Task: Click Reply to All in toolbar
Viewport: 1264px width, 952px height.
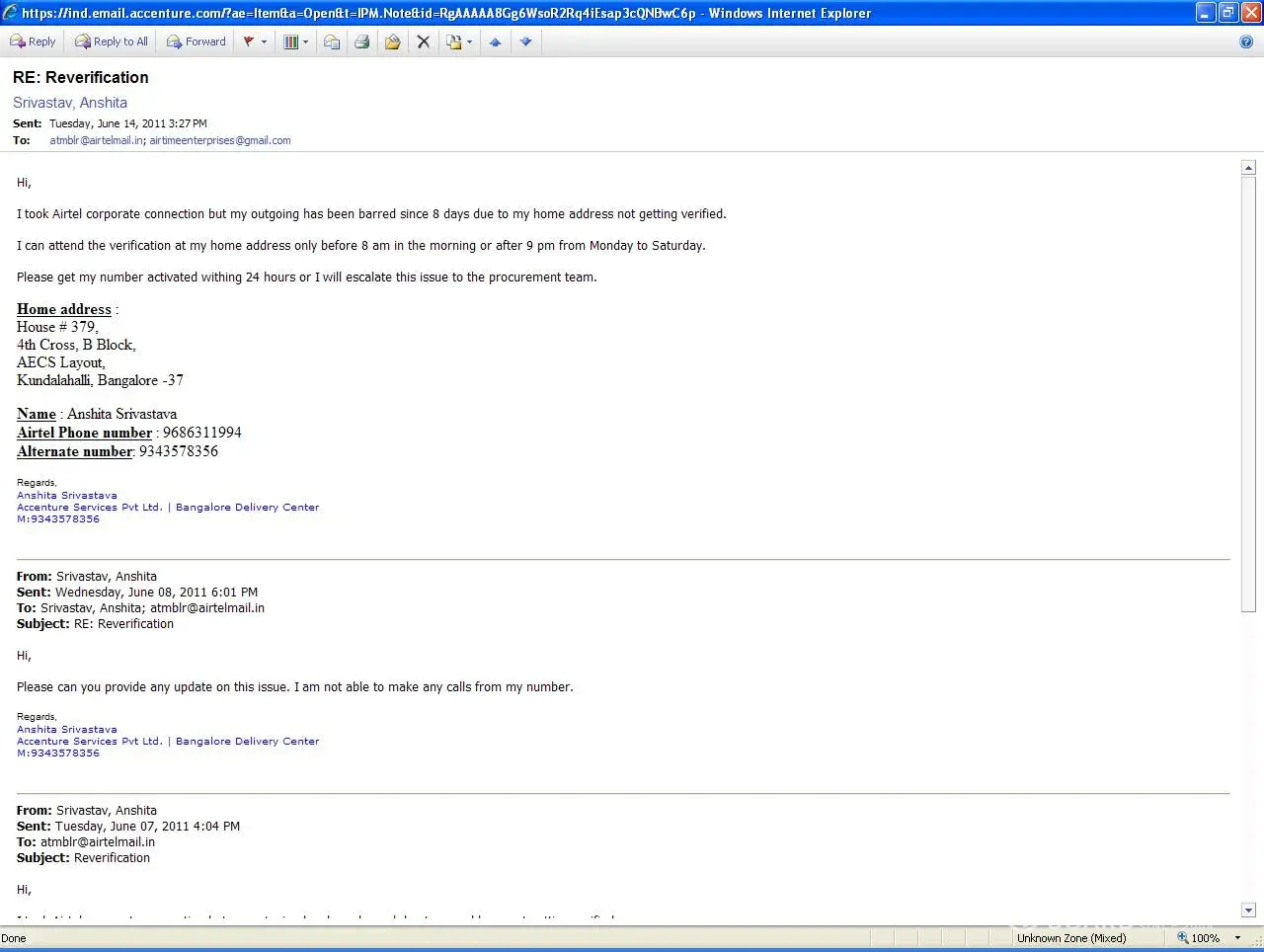Action: (x=112, y=41)
